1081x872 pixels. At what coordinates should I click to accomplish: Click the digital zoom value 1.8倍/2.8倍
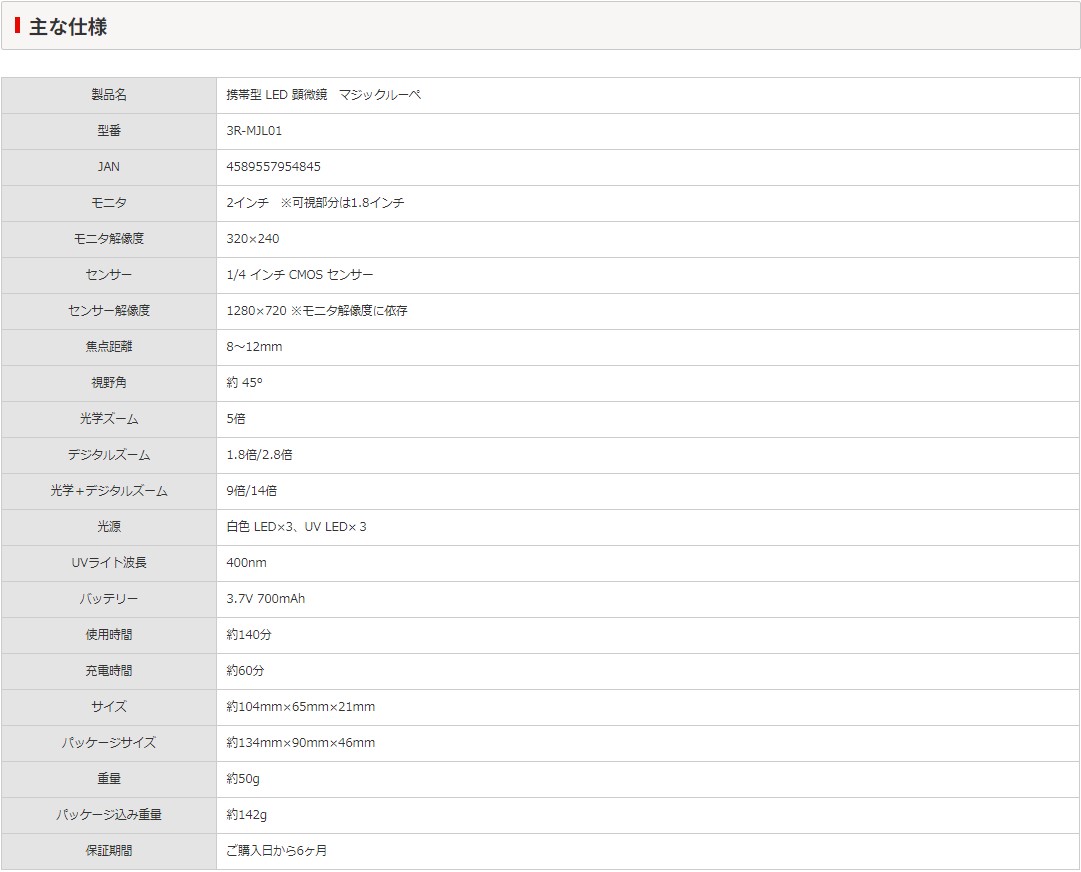tap(259, 455)
